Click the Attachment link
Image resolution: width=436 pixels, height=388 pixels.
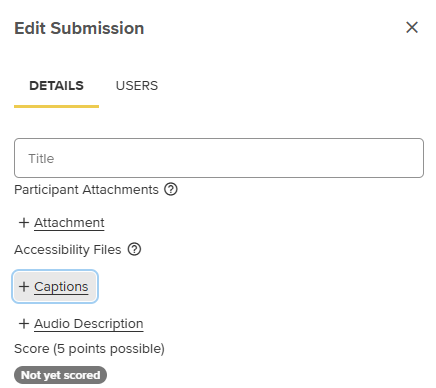(x=69, y=223)
